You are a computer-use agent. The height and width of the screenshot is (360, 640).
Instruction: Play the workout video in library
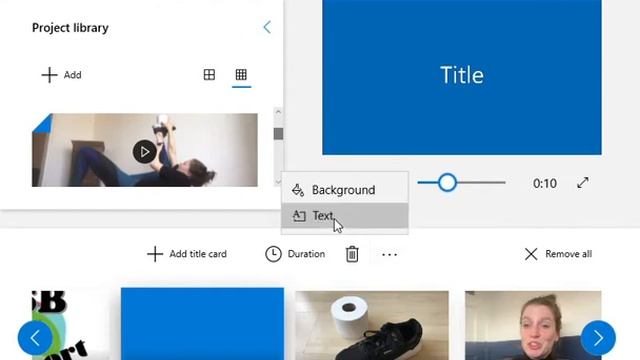coord(144,152)
